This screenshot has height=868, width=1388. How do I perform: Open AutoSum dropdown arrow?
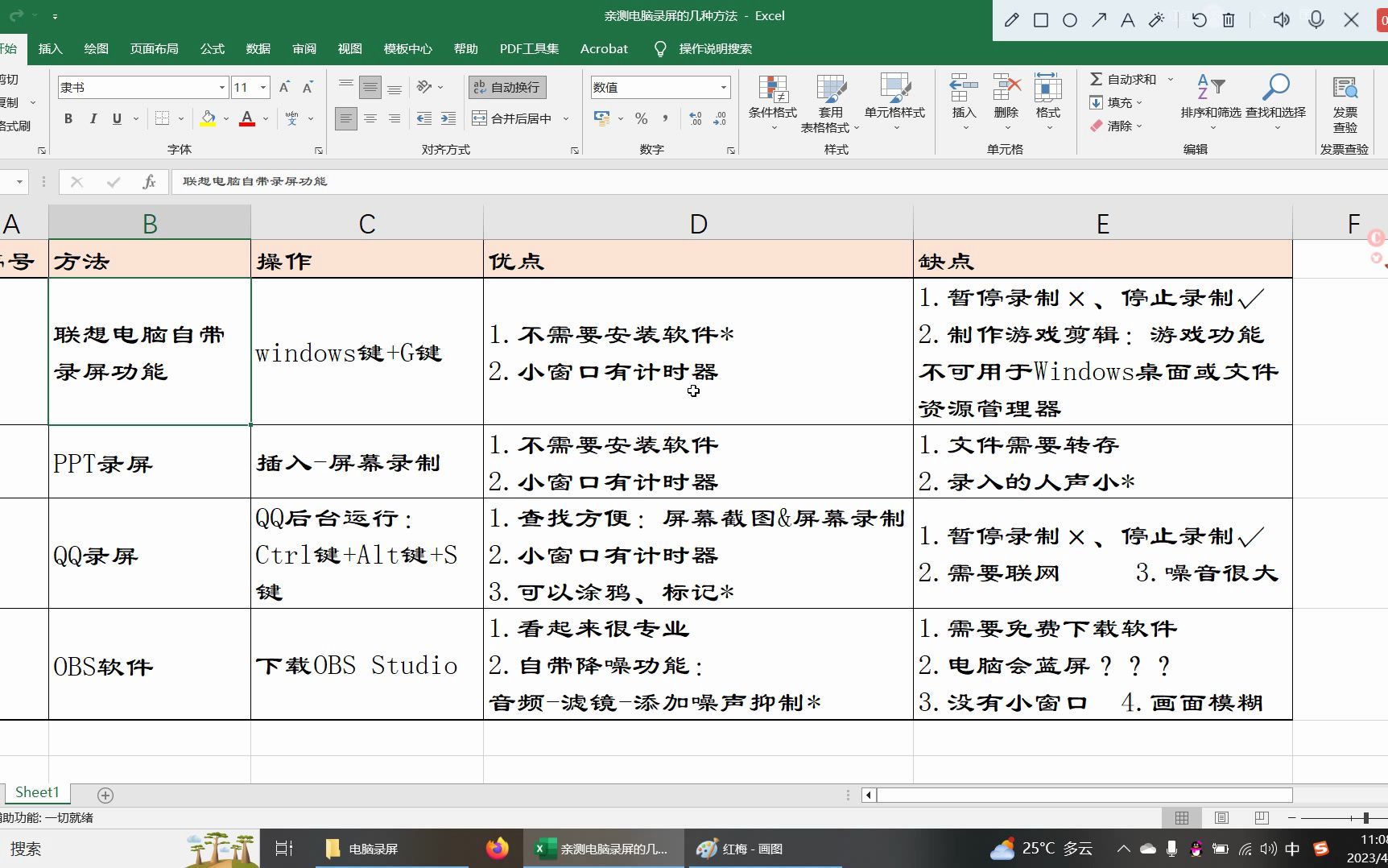pyautogui.click(x=1171, y=79)
